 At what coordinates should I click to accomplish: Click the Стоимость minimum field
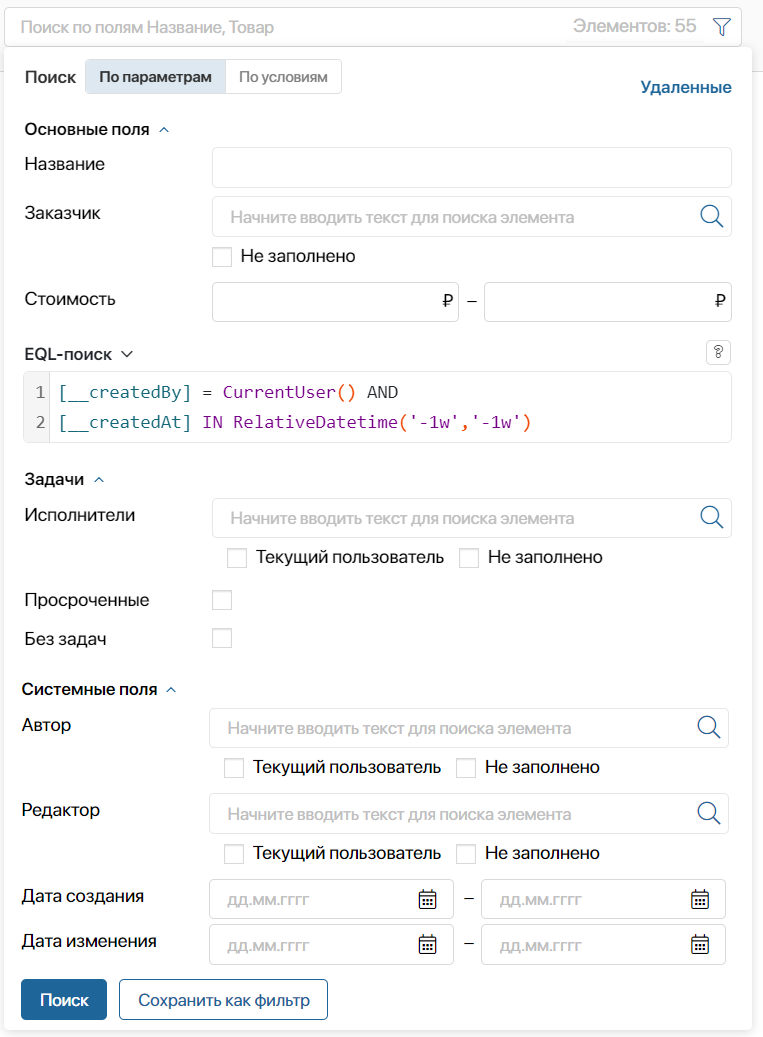tap(335, 302)
